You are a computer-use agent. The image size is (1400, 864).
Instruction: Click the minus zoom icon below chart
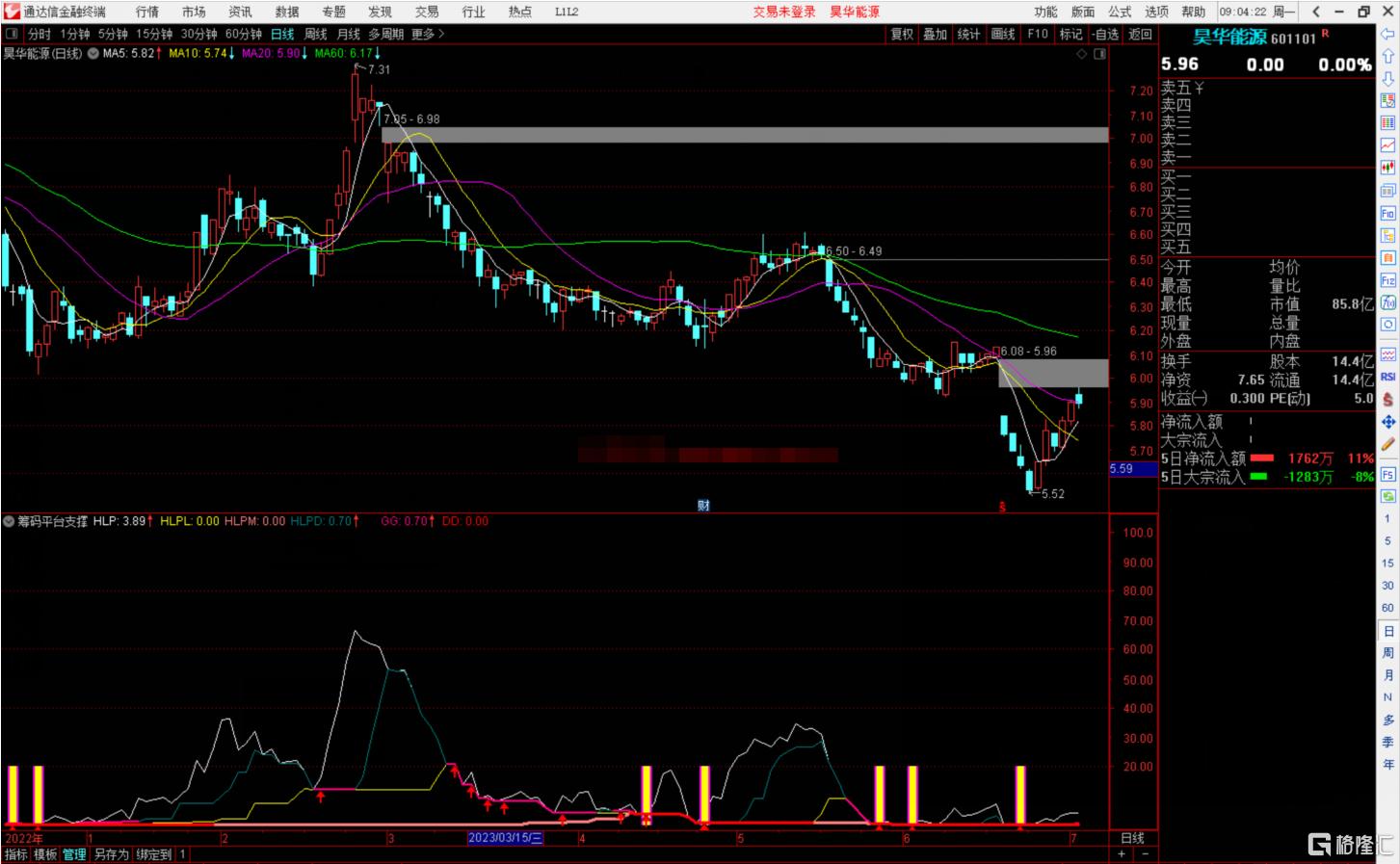coord(1145,854)
